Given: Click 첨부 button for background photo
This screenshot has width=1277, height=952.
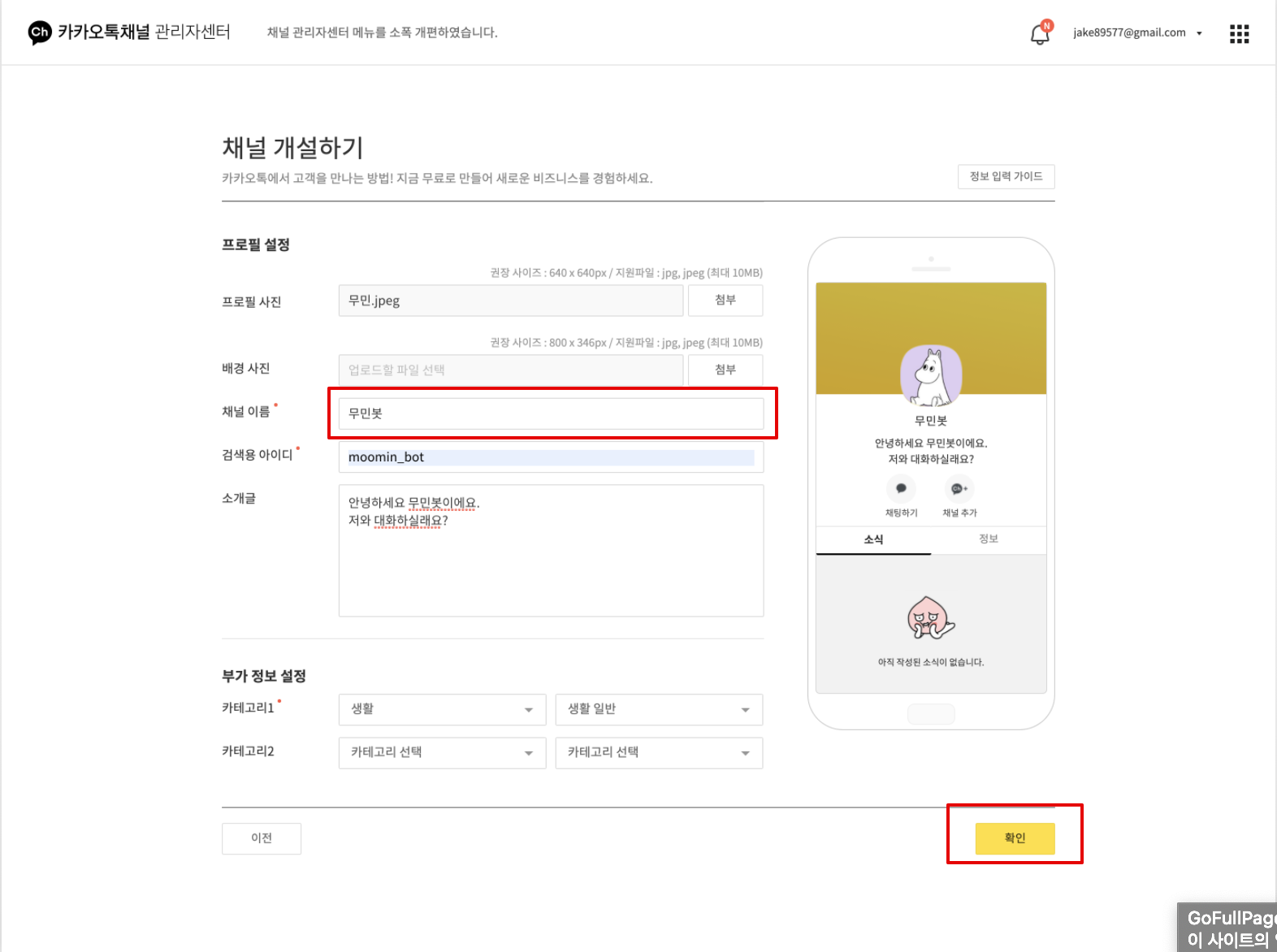Looking at the screenshot, I should (725, 370).
